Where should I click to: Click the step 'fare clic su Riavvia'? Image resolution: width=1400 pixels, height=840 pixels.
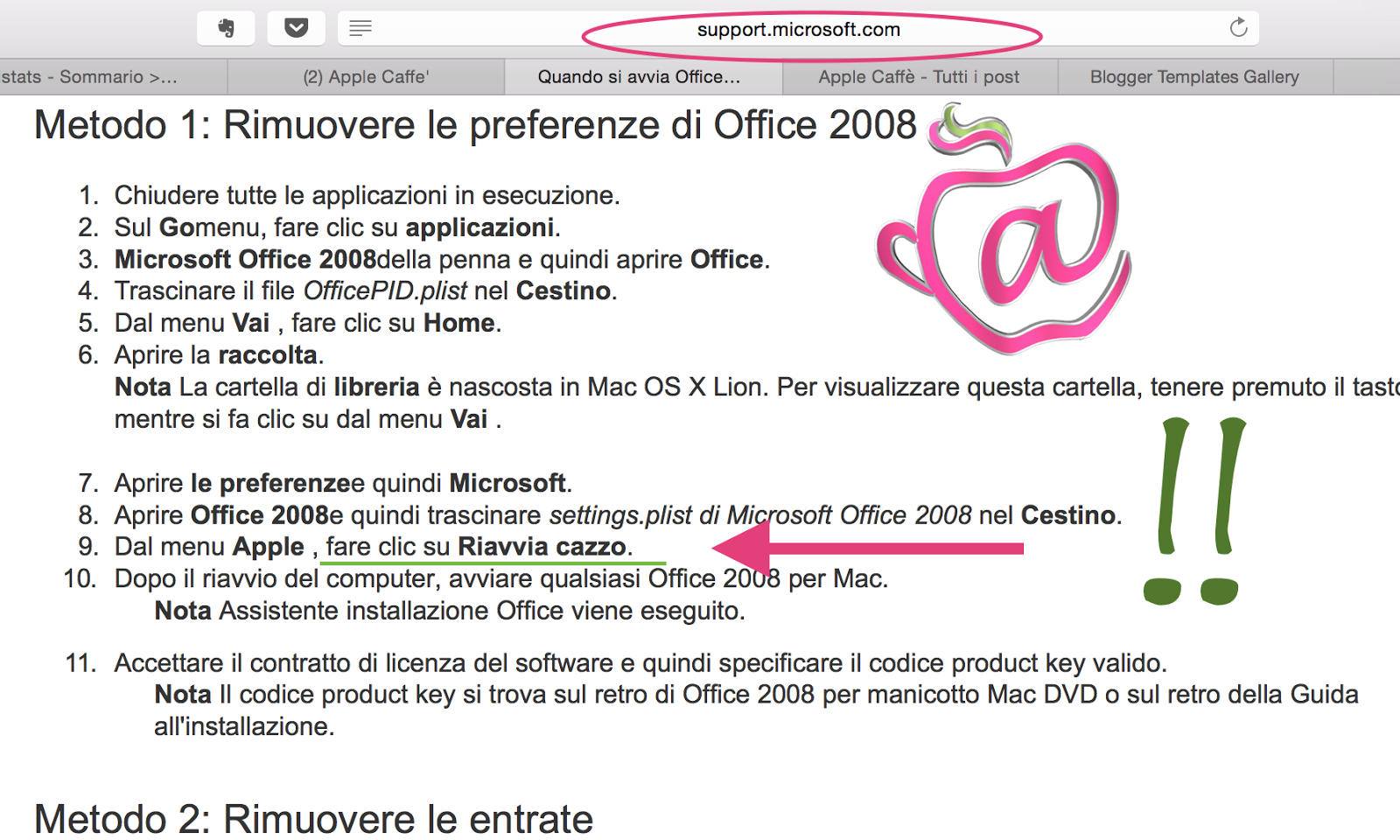tap(374, 547)
